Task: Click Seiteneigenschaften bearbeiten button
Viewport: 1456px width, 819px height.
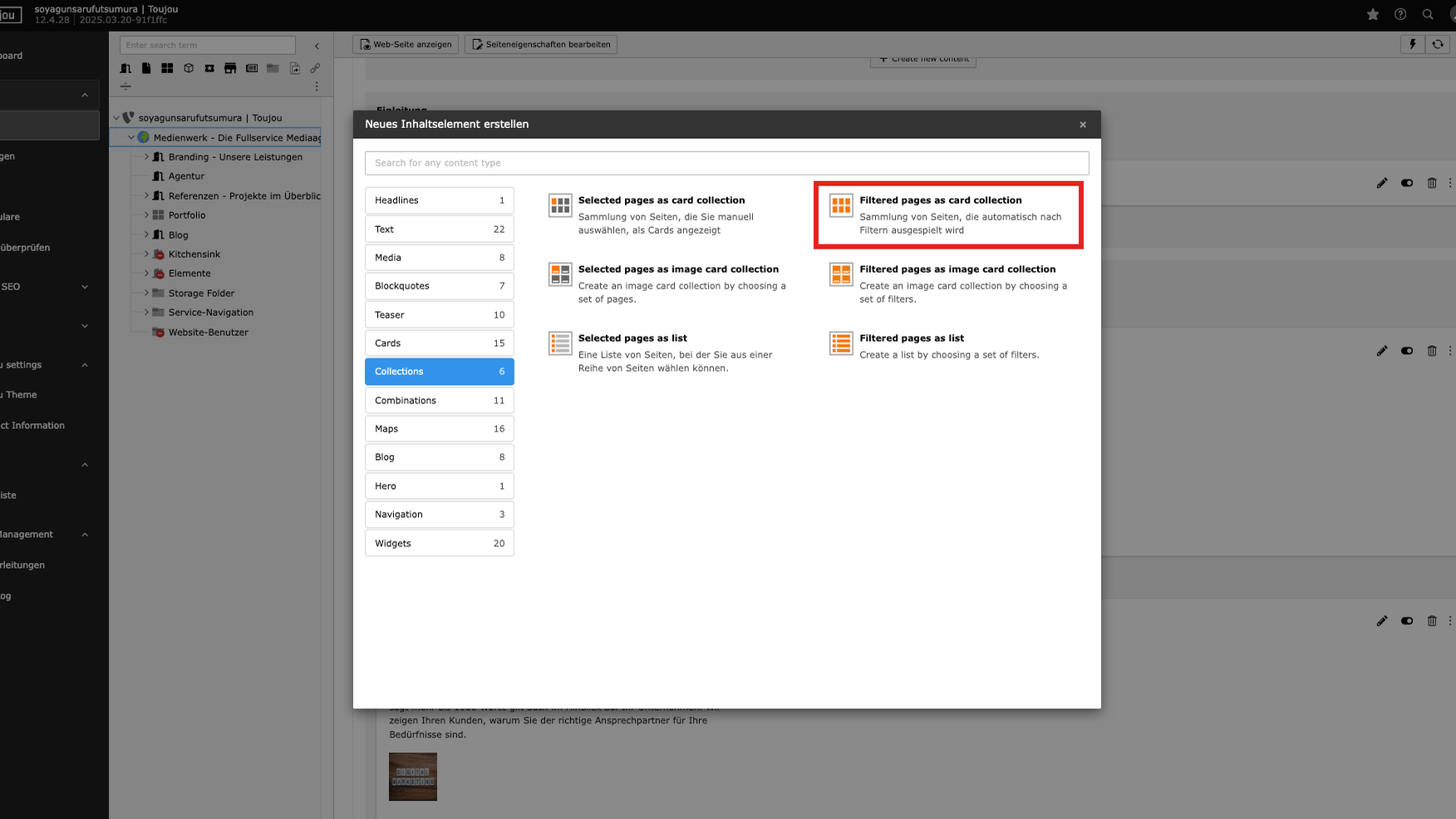Action: tap(541, 45)
